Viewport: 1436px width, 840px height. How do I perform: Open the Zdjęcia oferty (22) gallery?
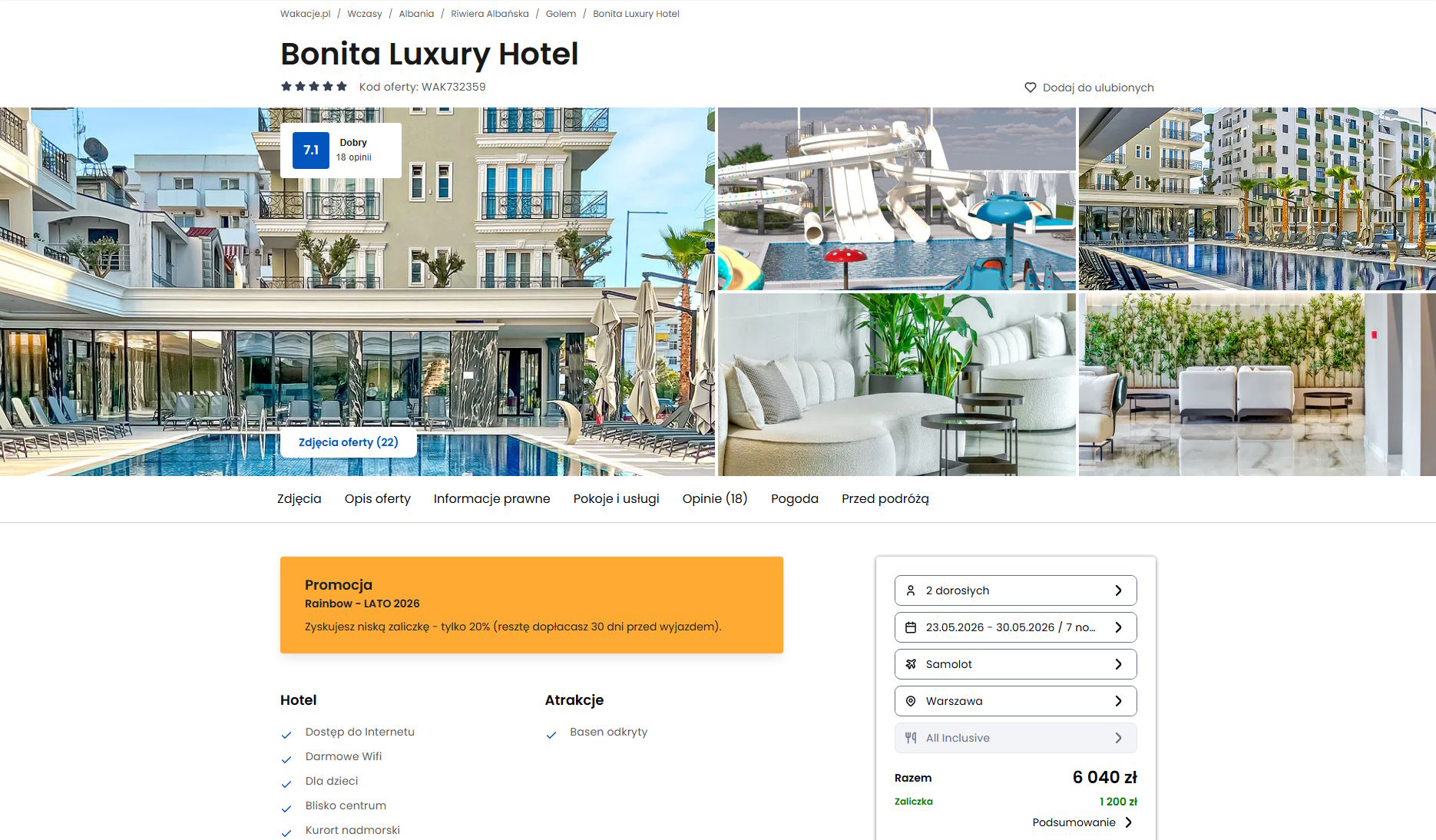coord(349,442)
